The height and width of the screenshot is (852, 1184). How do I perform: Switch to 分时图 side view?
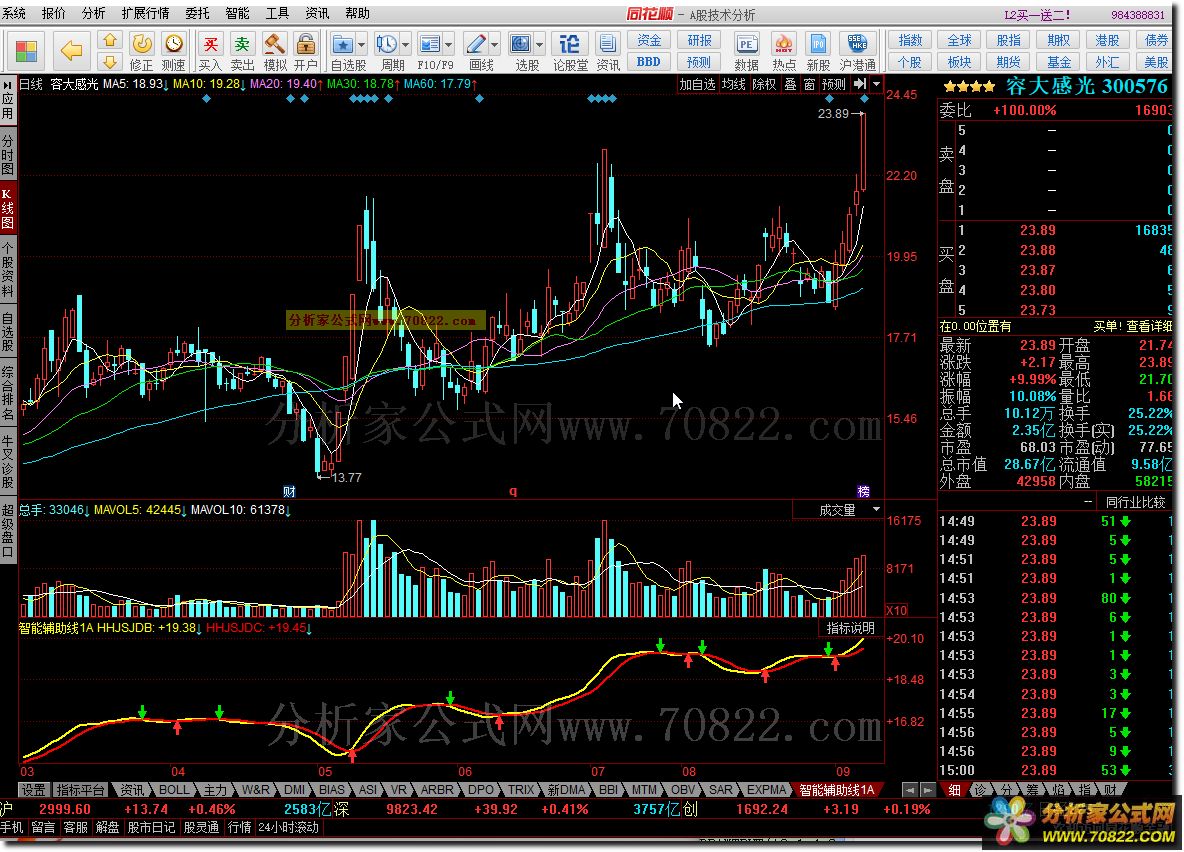point(8,154)
